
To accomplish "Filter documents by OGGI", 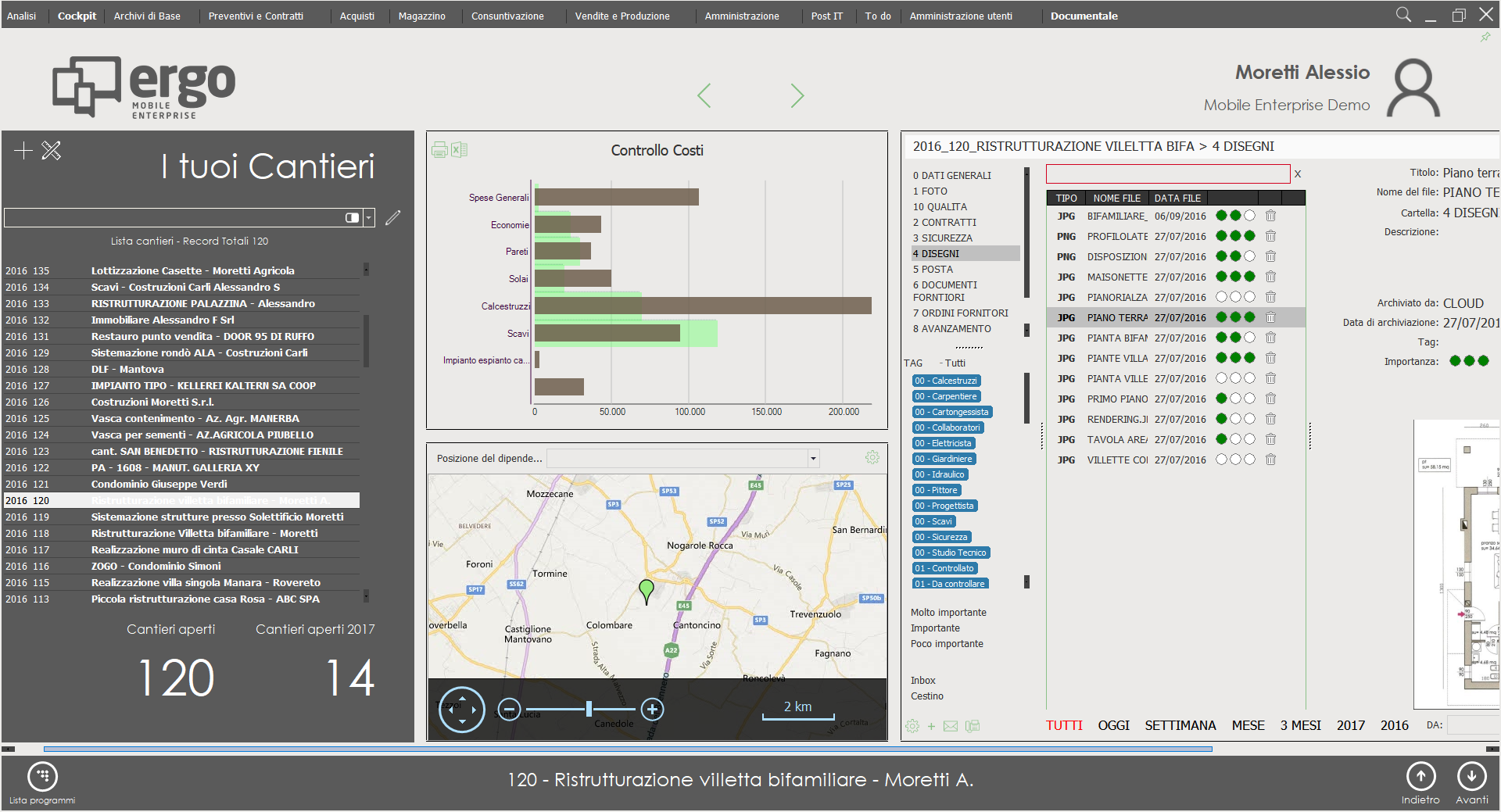I will [1113, 725].
